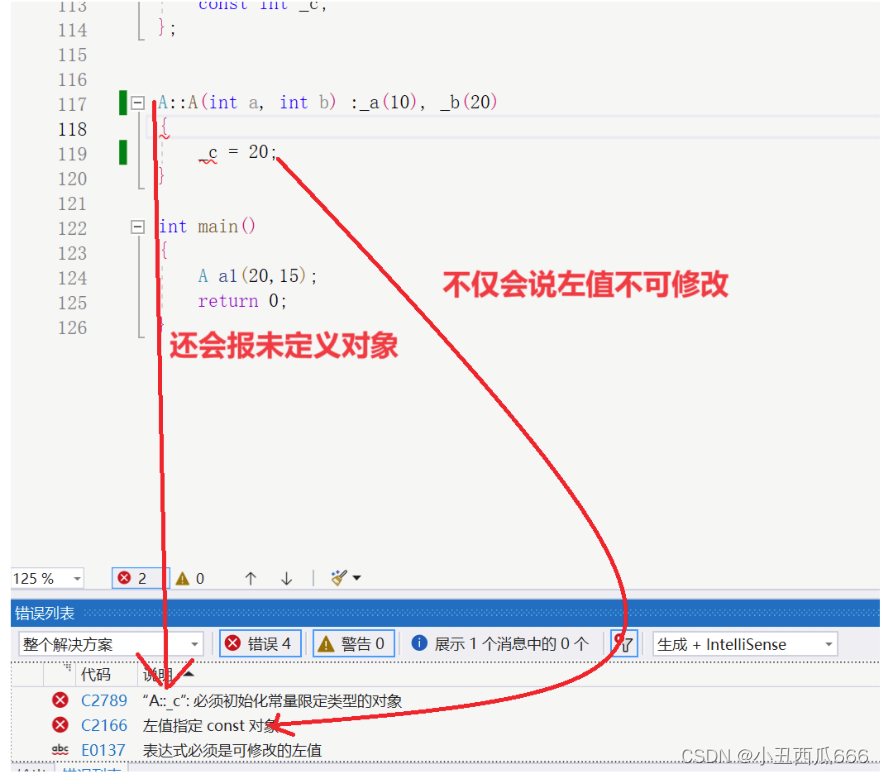
Task: Select the 表达式必须是可修改的左值 error description
Action: 232,750
